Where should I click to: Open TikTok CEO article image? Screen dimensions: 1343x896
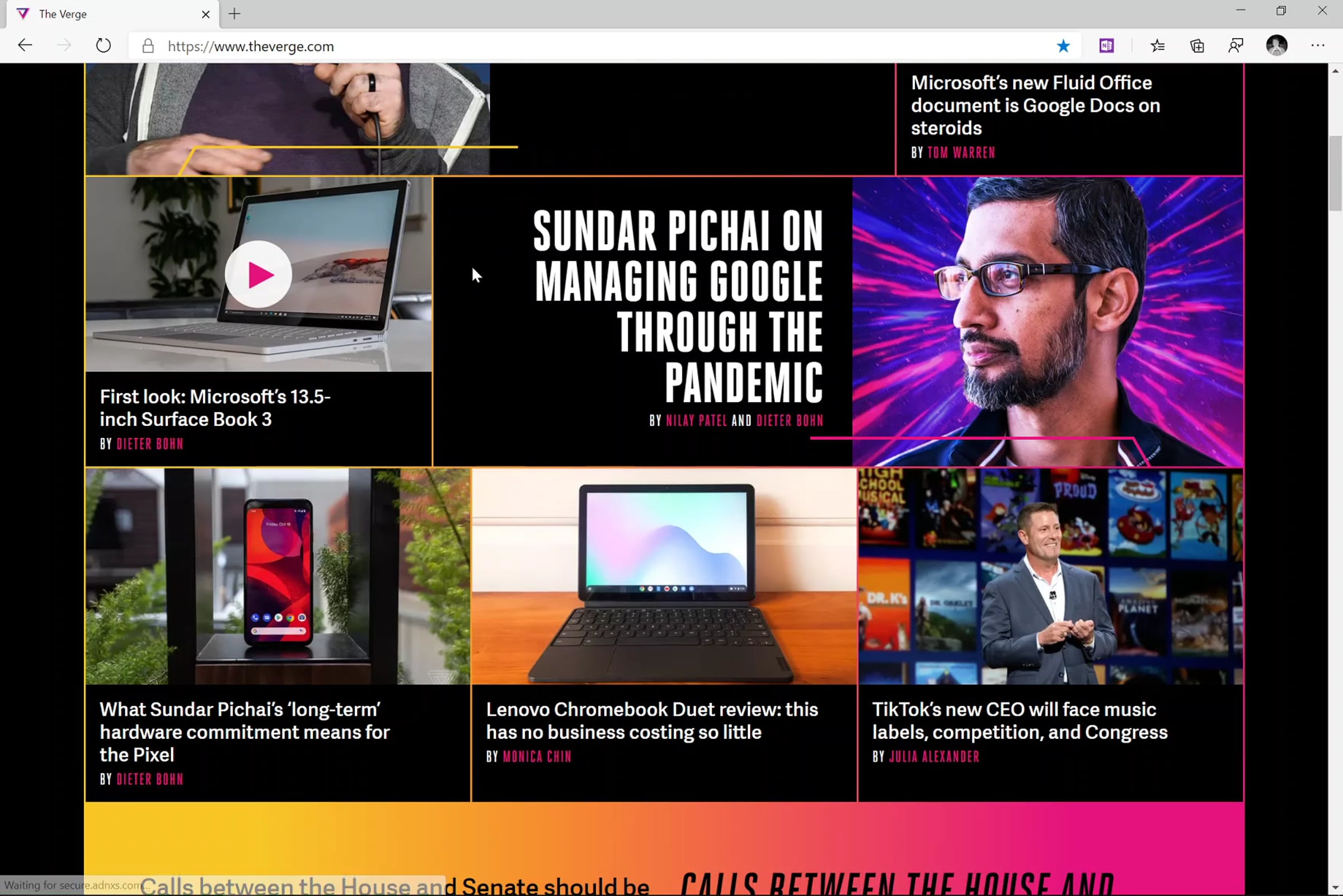click(1050, 576)
